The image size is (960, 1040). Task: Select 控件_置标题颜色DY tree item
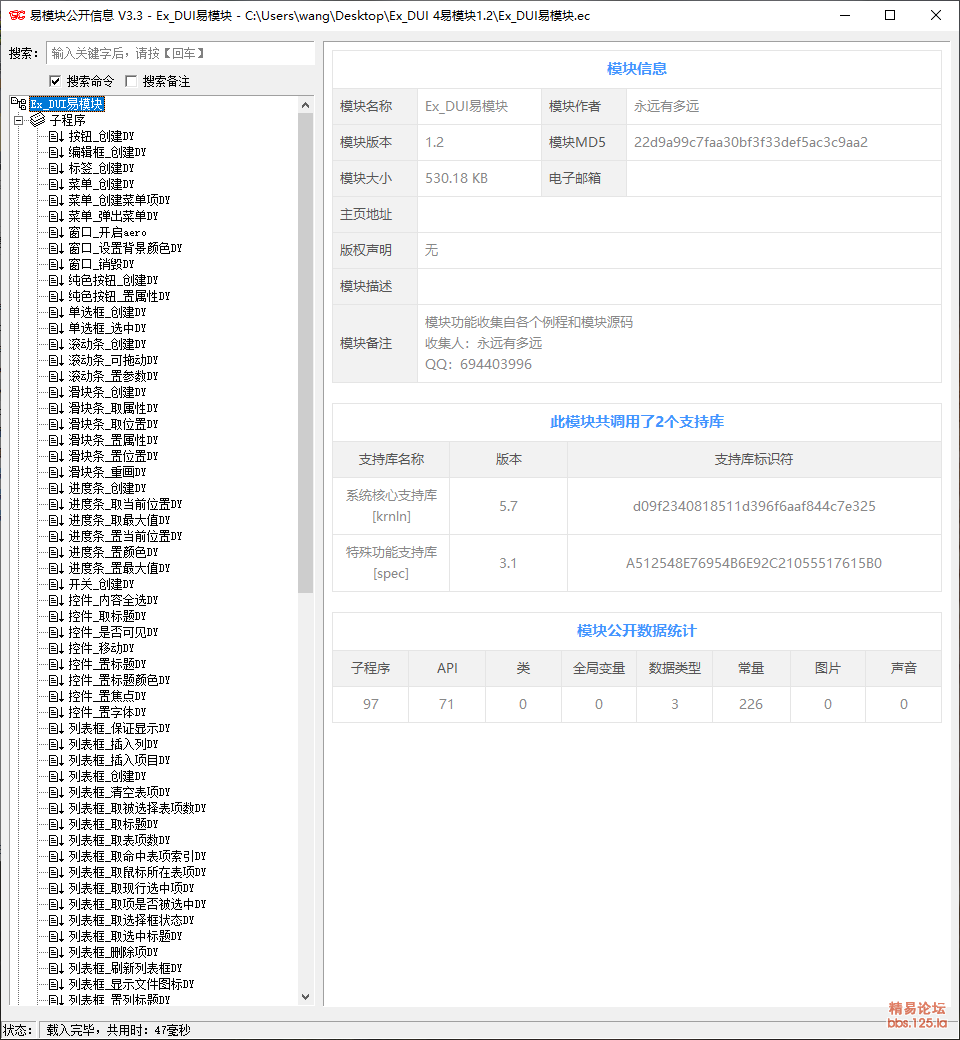(x=119, y=680)
